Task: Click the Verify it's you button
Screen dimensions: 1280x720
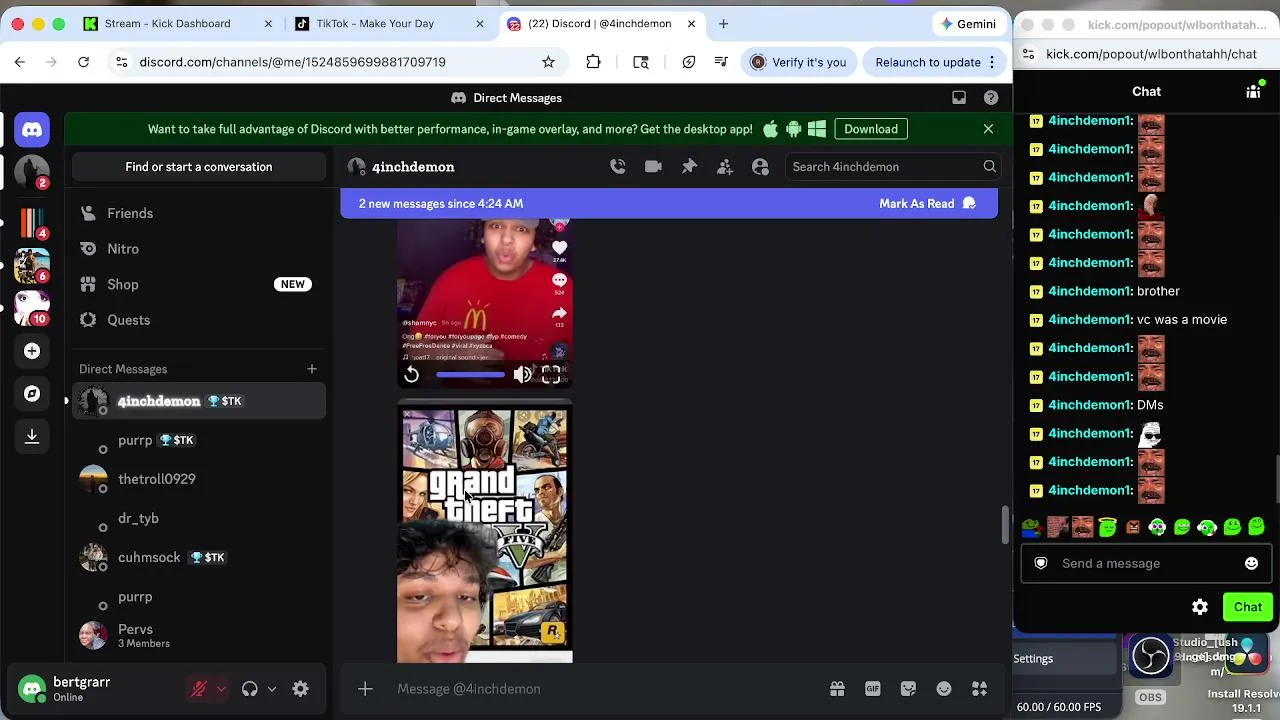Action: [x=799, y=62]
